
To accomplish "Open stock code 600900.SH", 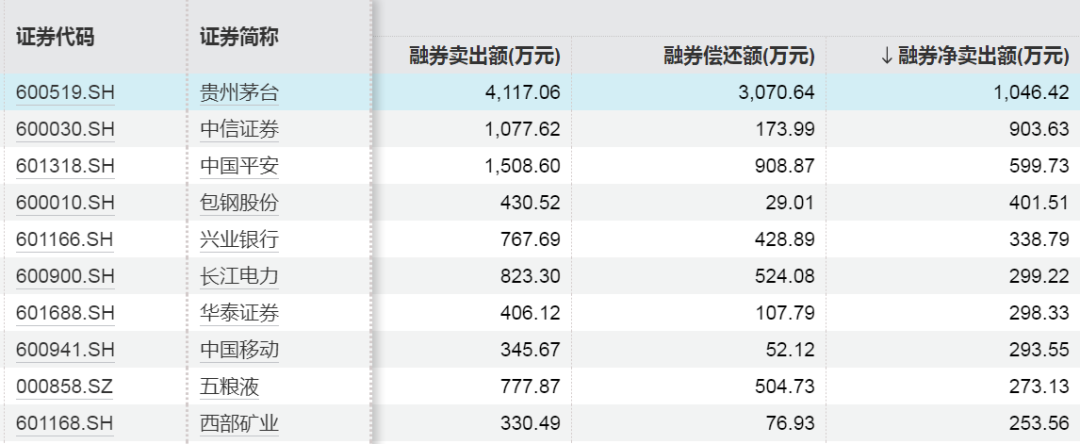I will click(x=65, y=276).
